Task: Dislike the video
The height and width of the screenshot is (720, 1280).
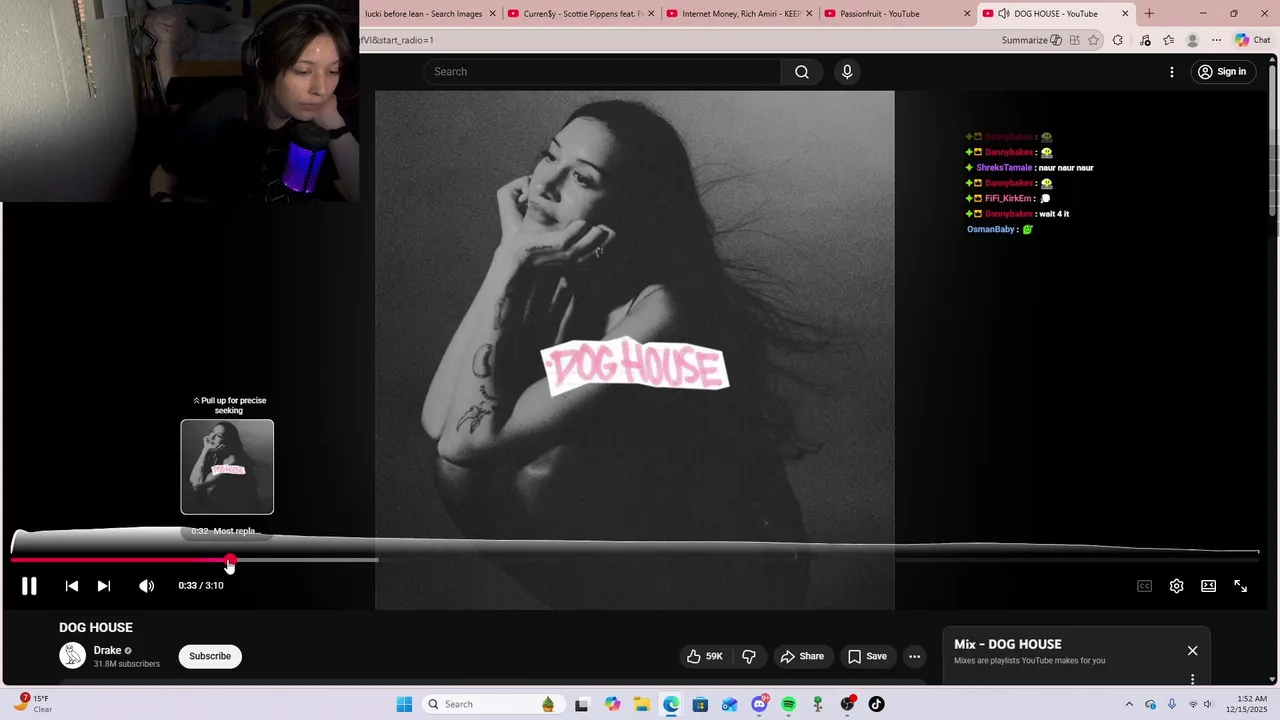Action: [x=749, y=656]
